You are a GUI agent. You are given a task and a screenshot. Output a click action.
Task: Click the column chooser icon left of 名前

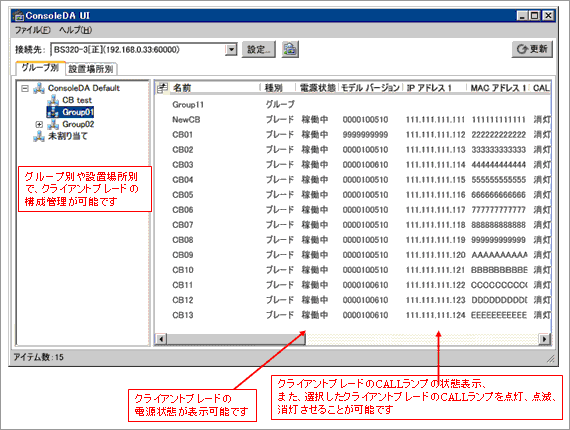162,88
